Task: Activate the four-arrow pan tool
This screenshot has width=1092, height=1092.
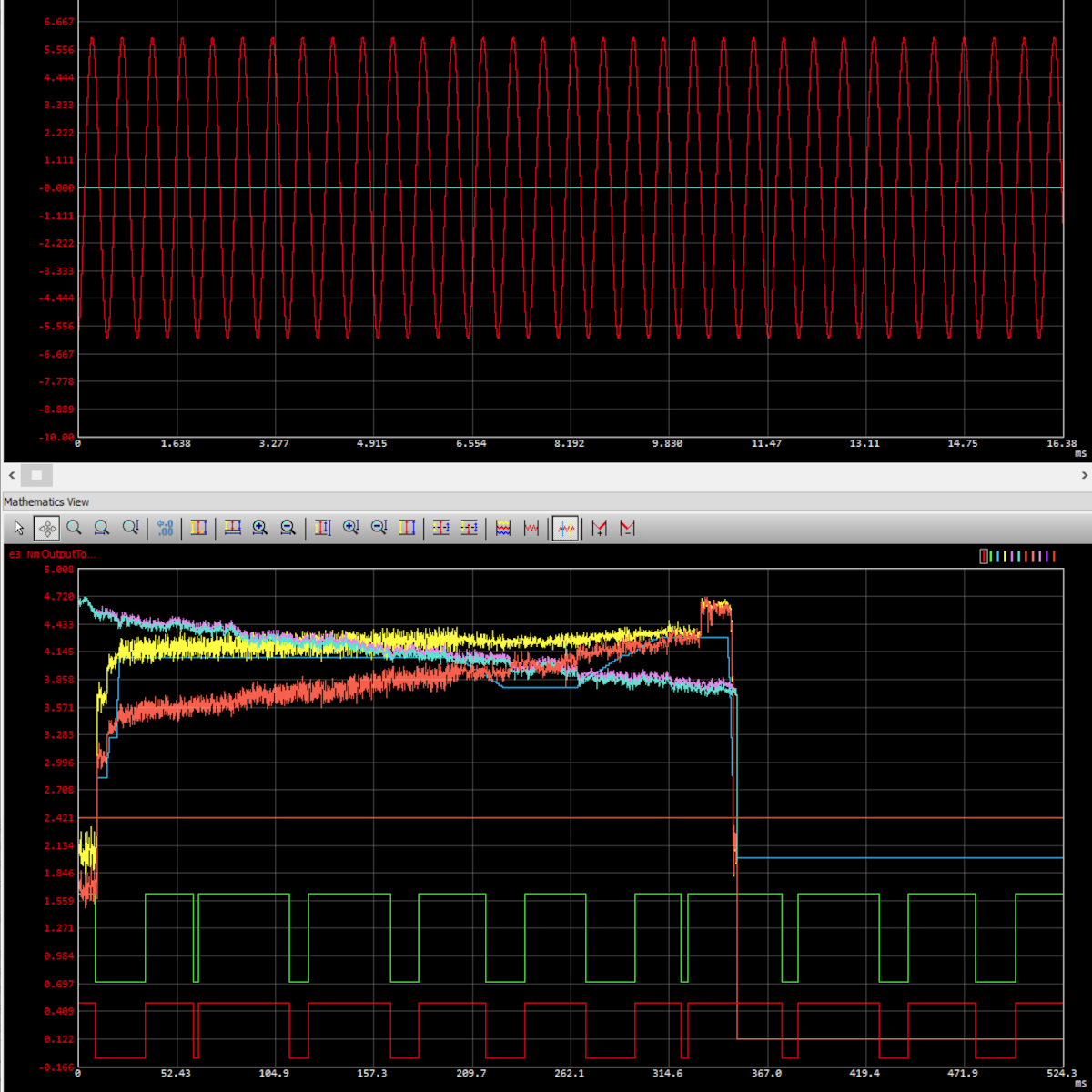Action: point(46,528)
